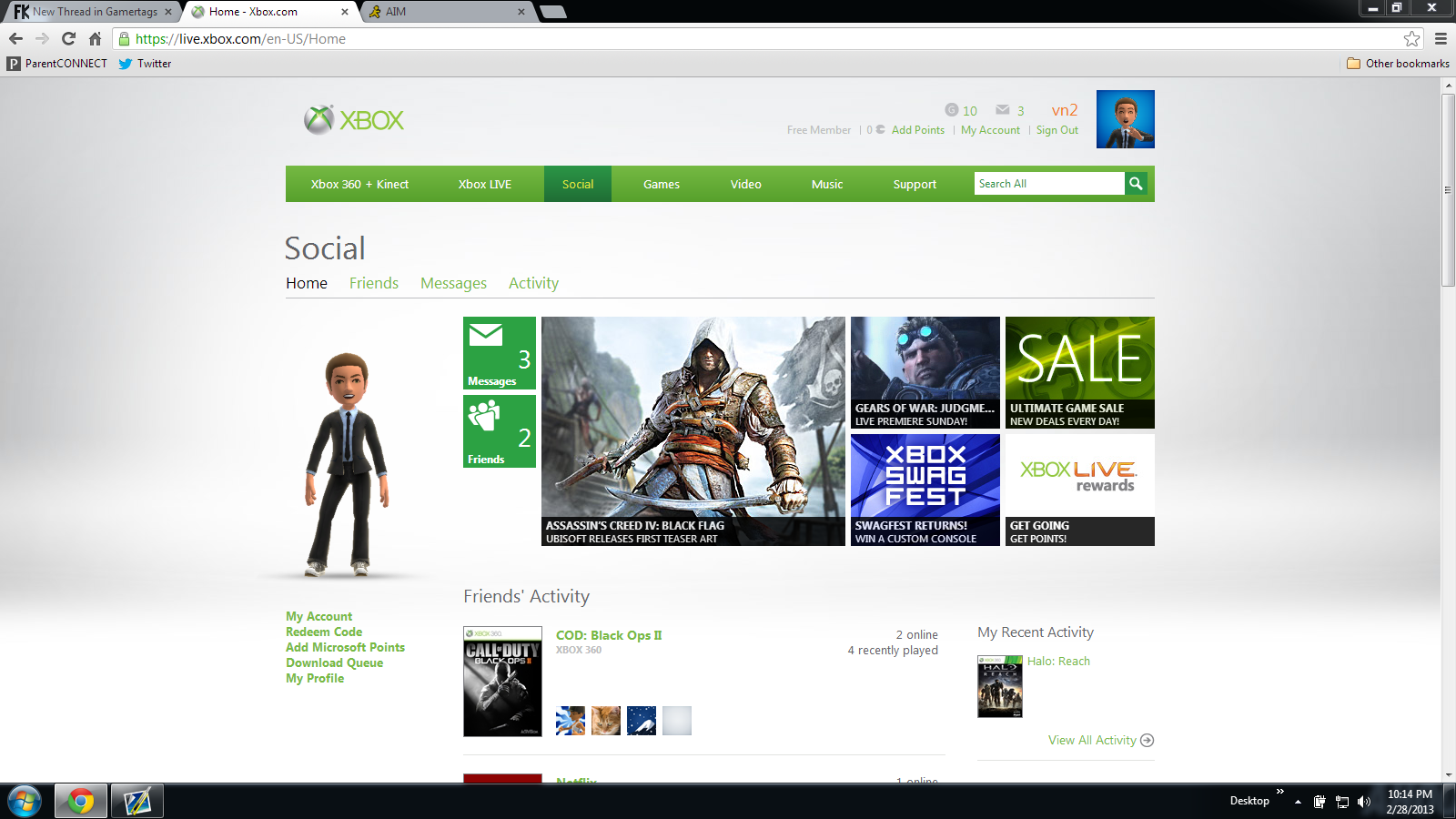
Task: Bookmark this page with the star icon
Action: click(x=1411, y=38)
